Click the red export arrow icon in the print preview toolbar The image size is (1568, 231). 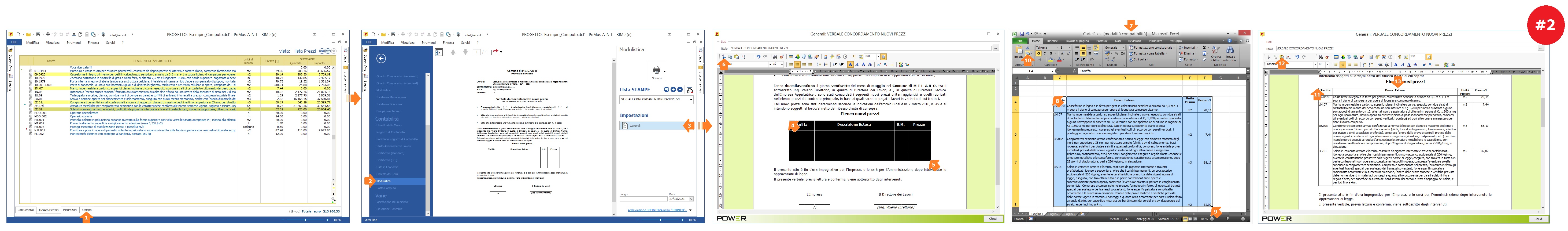tap(495, 52)
